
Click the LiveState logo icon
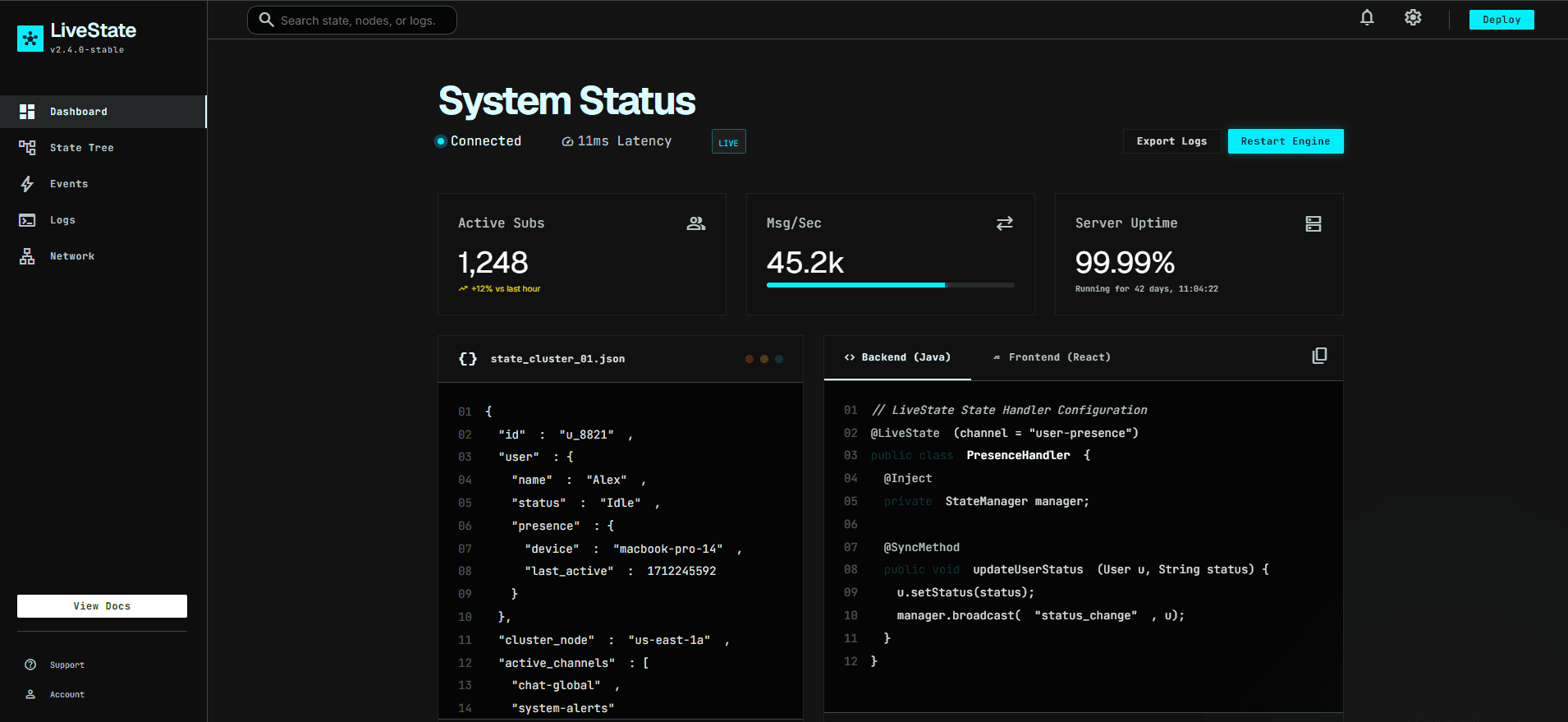[30, 38]
